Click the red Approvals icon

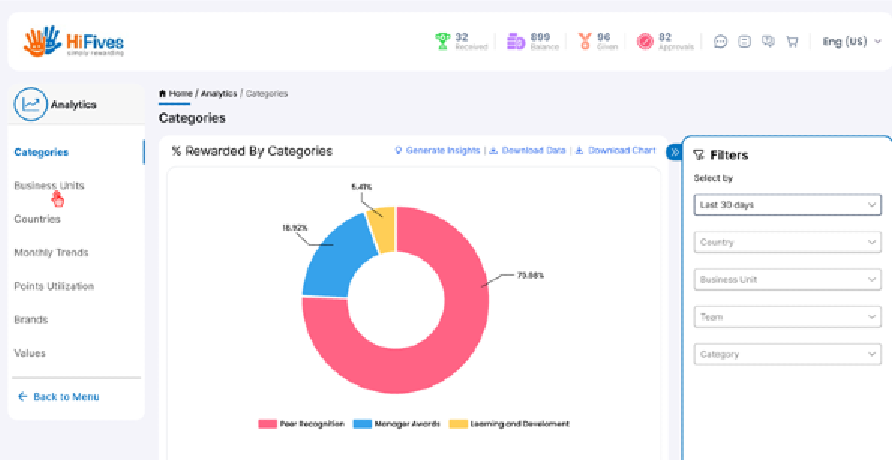(x=645, y=42)
